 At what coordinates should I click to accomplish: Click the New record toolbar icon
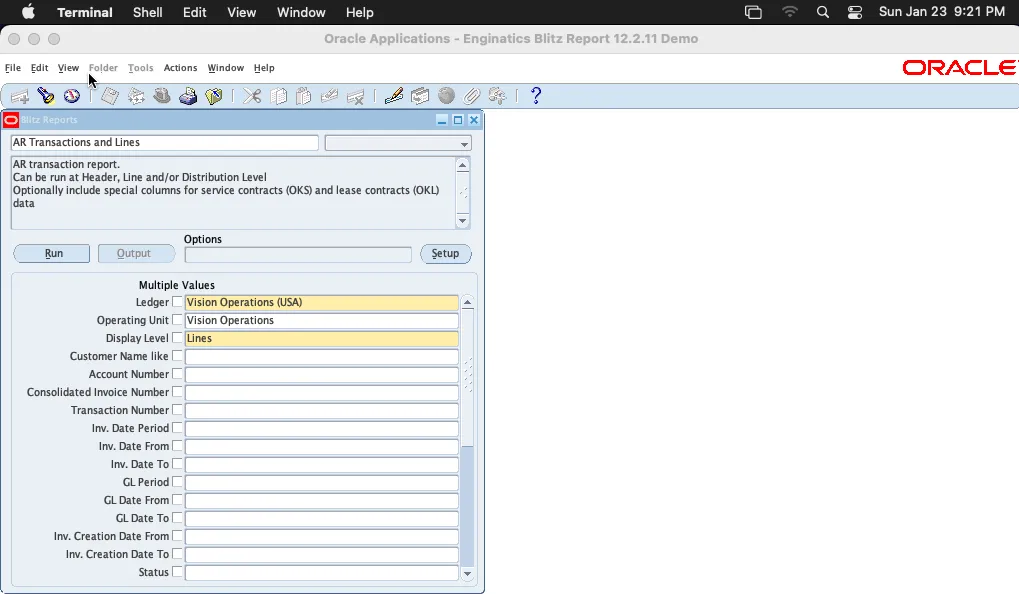(x=19, y=96)
